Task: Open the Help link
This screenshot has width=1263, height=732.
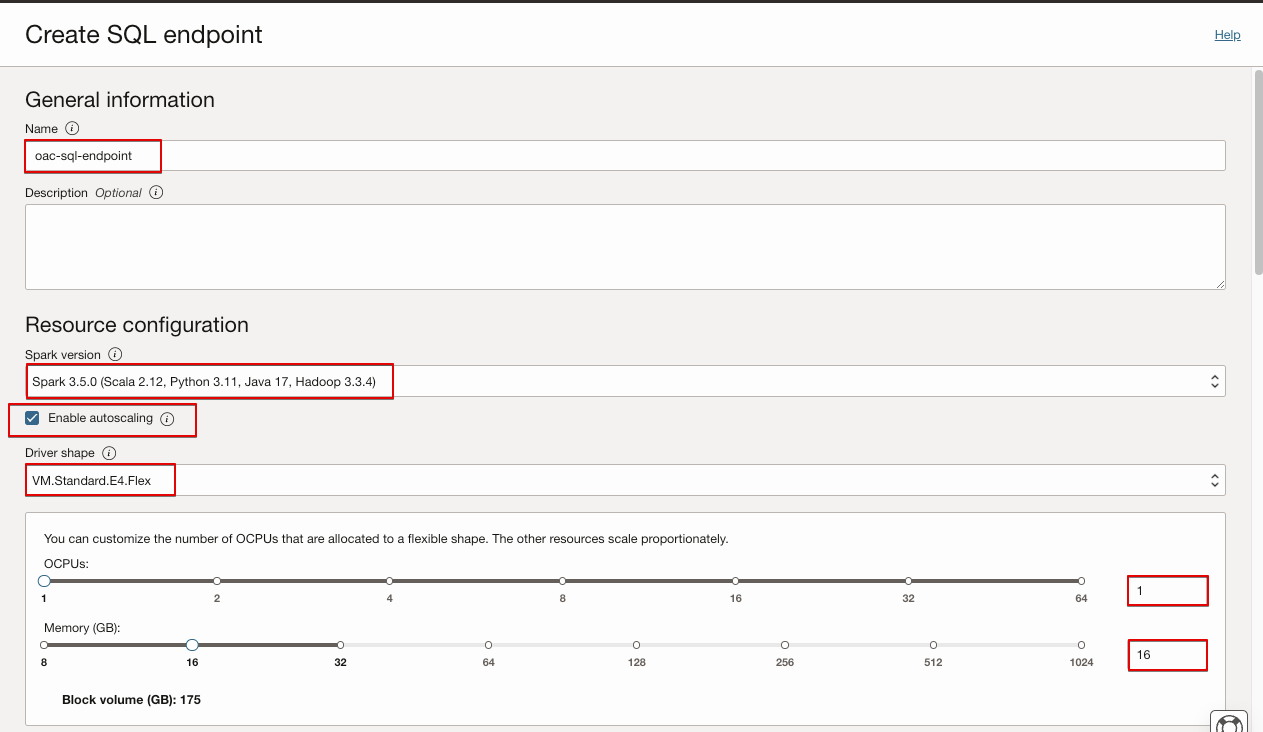Action: pos(1227,35)
